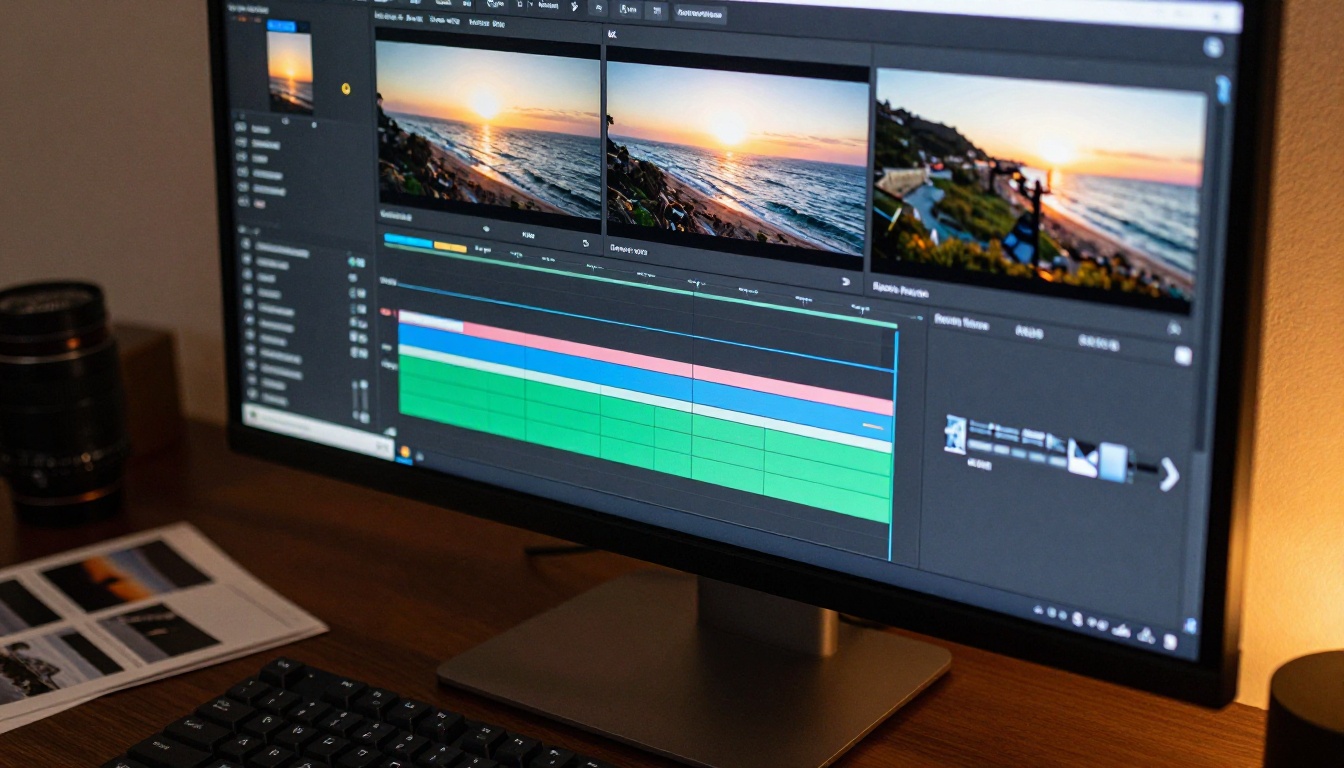Screen dimensions: 1344x768
Task: Click the wide button in the top toolbar
Action: click(x=699, y=14)
